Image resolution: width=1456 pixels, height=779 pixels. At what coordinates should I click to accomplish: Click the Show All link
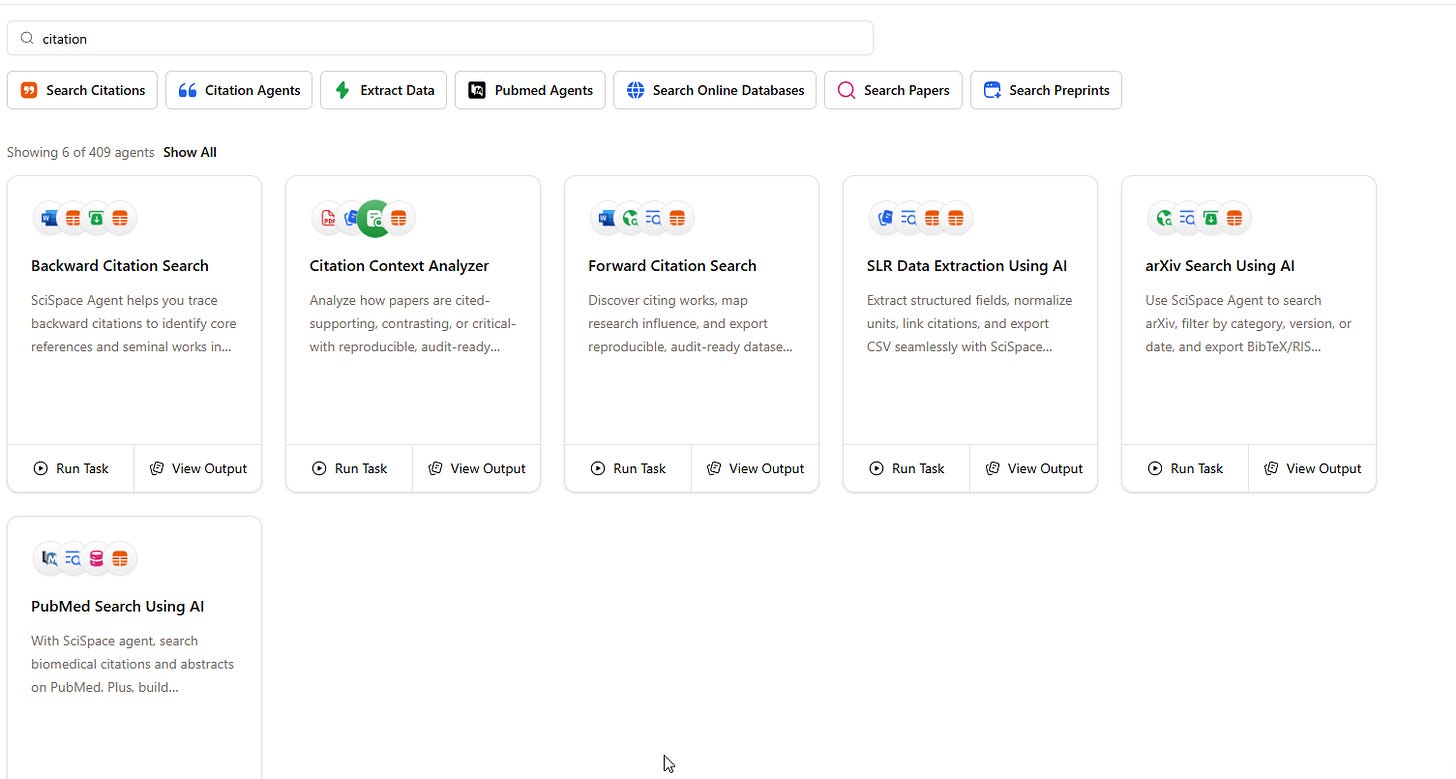coord(190,152)
